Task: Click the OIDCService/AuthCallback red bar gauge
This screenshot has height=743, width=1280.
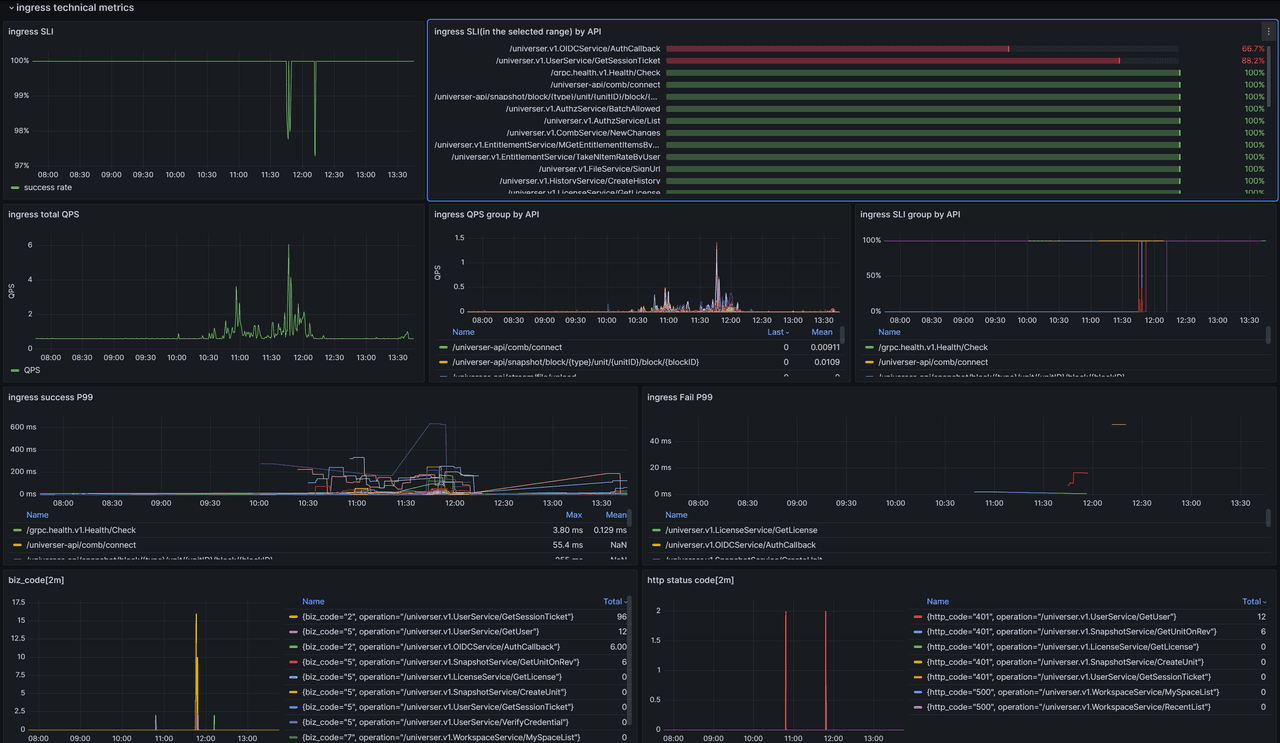Action: pos(837,49)
